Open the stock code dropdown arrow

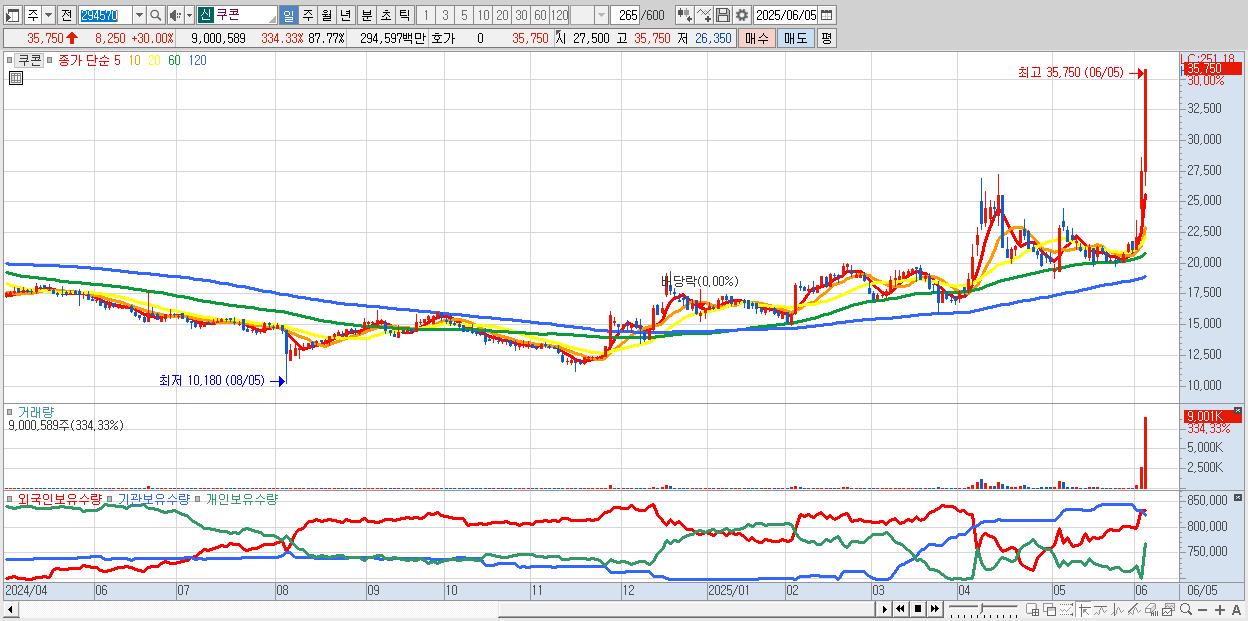click(x=139, y=15)
